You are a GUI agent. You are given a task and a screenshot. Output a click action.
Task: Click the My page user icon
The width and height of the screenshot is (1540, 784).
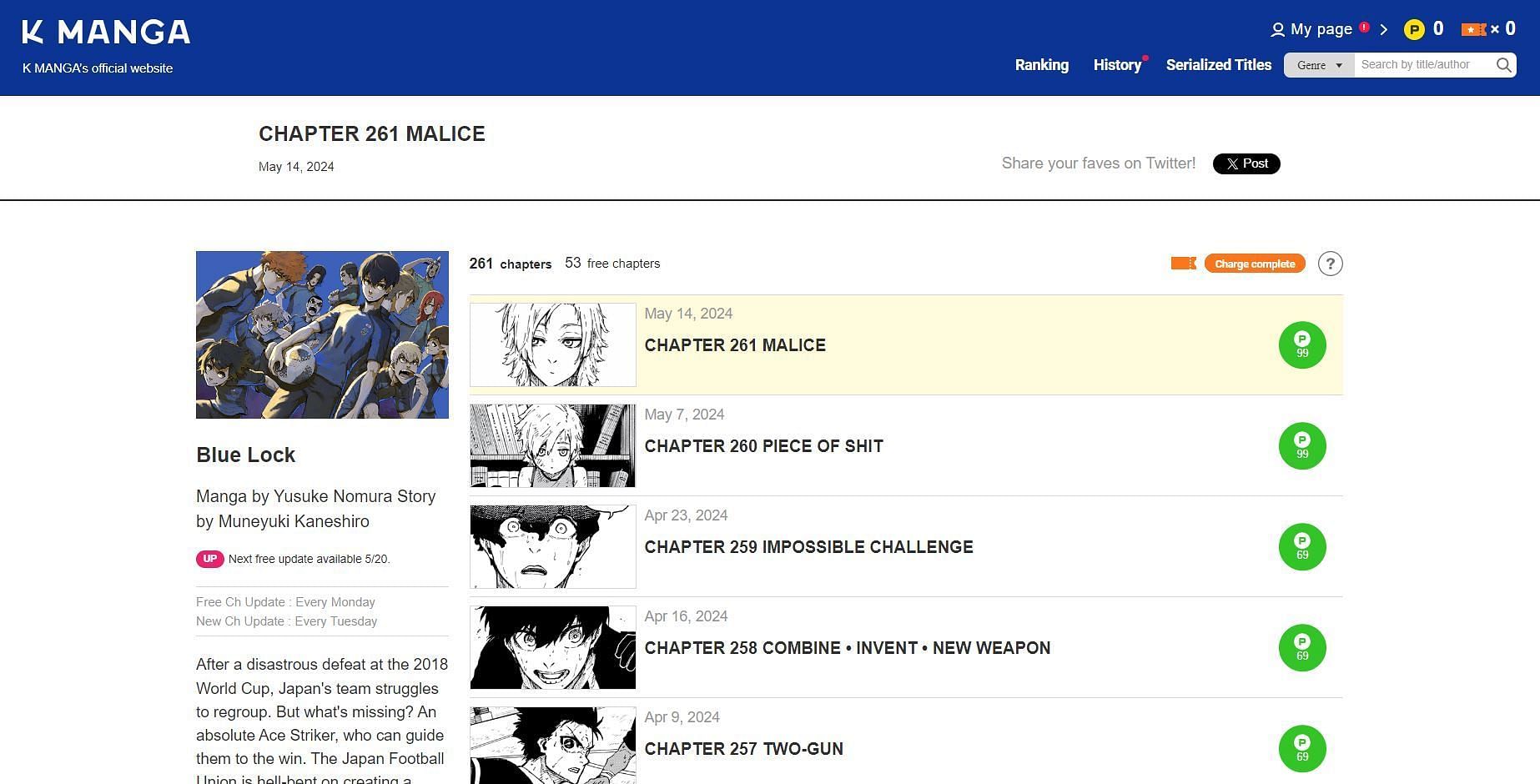pyautogui.click(x=1277, y=30)
